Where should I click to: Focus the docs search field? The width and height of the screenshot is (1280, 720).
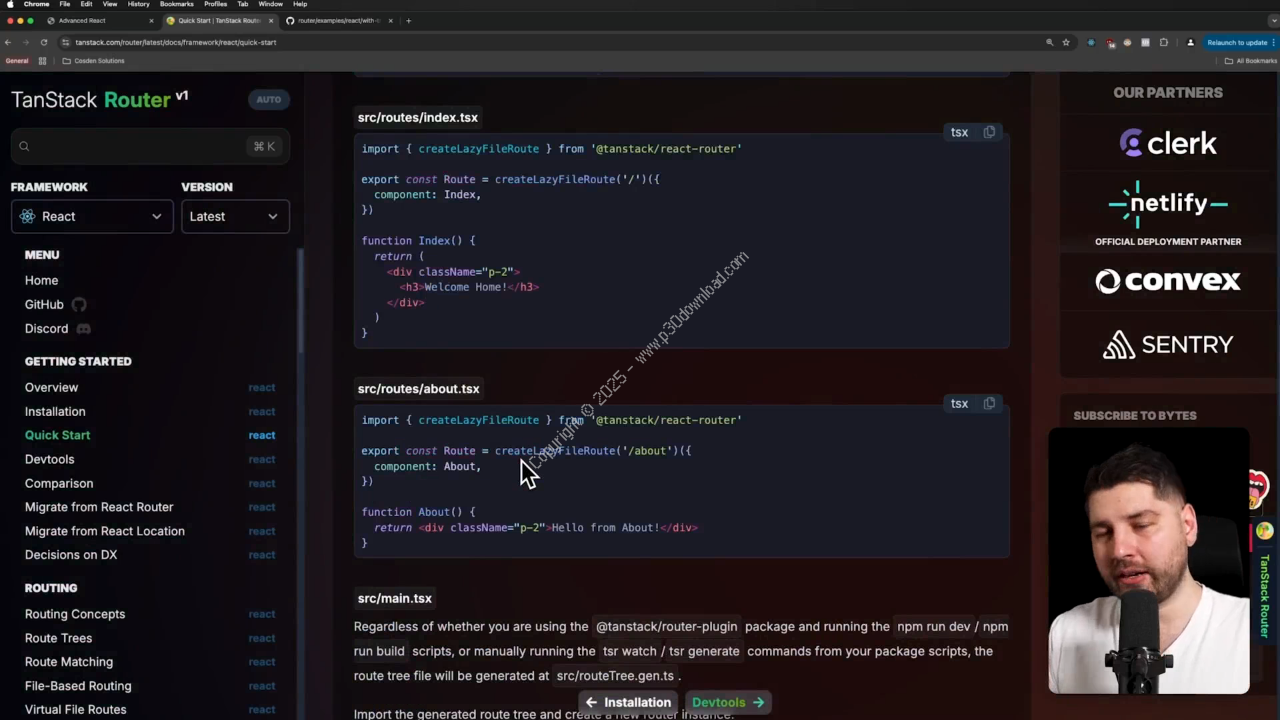150,146
